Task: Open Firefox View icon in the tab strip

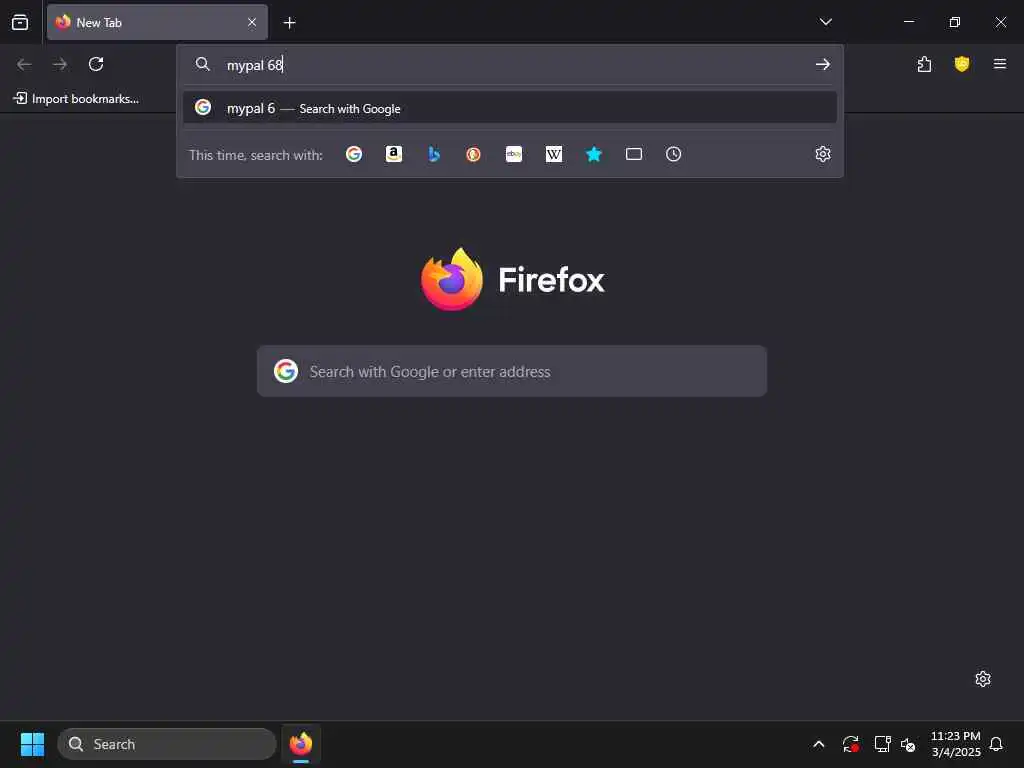Action: [20, 22]
